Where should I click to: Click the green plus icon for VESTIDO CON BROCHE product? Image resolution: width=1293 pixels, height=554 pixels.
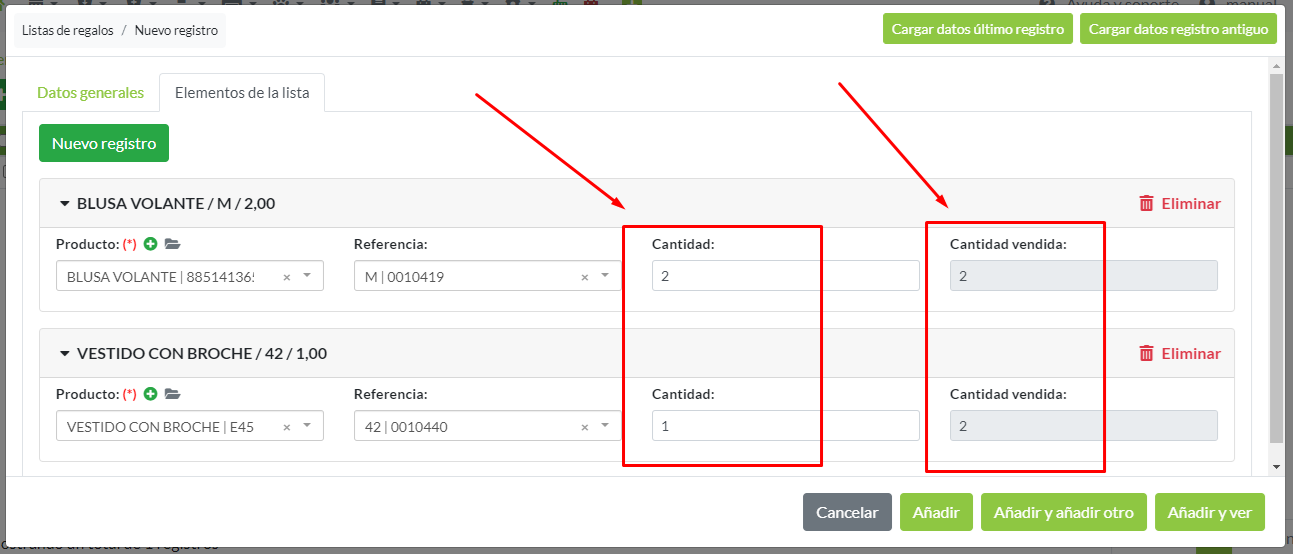[151, 394]
